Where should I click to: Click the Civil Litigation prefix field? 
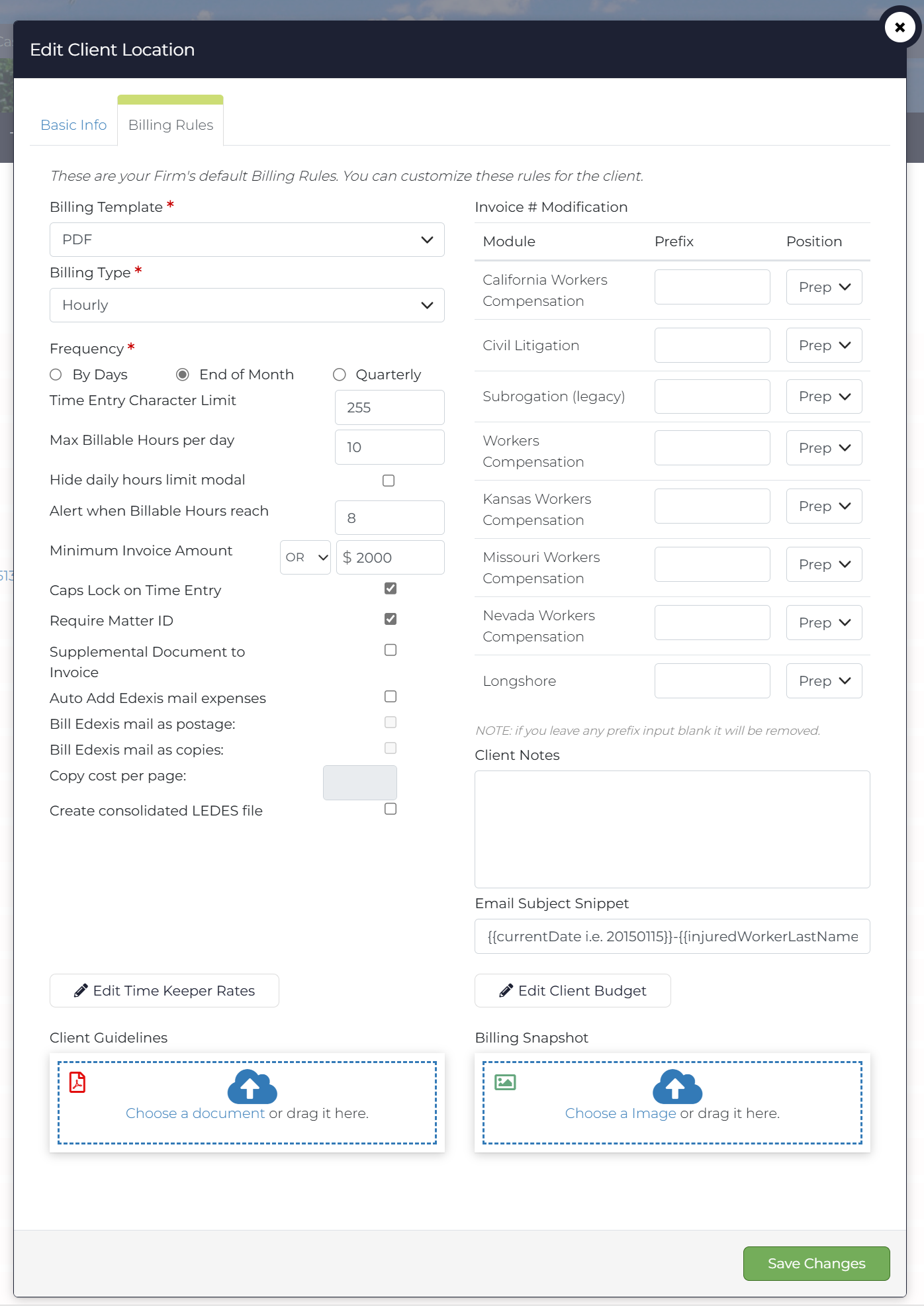point(712,346)
